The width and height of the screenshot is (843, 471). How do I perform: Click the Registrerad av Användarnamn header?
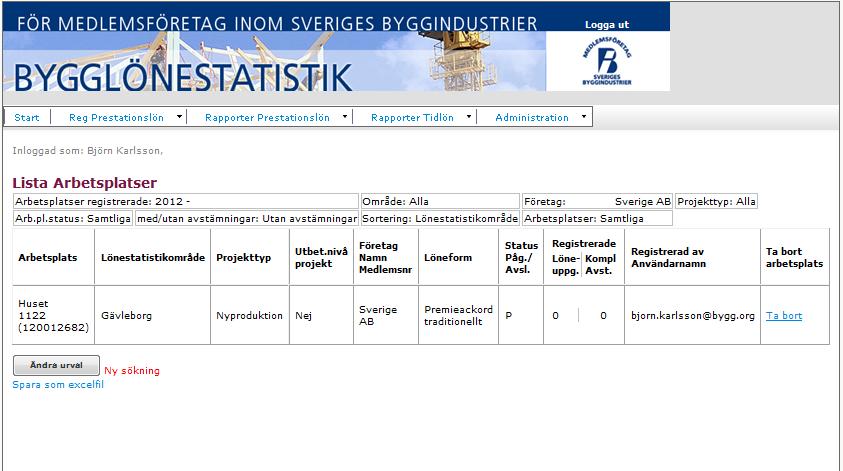pos(692,257)
